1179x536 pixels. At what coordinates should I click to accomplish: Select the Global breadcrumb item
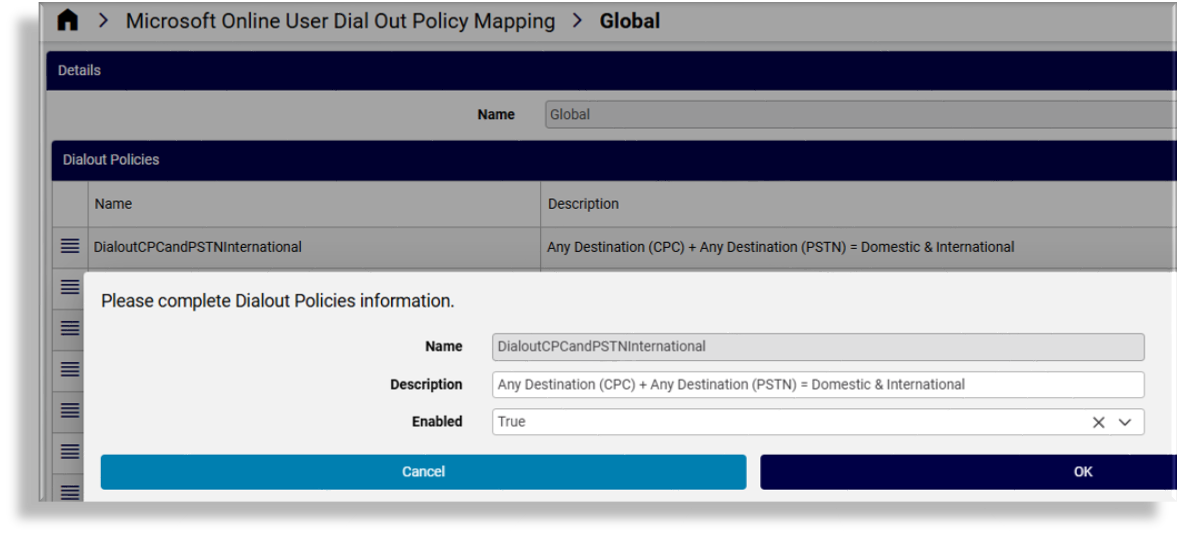(629, 21)
